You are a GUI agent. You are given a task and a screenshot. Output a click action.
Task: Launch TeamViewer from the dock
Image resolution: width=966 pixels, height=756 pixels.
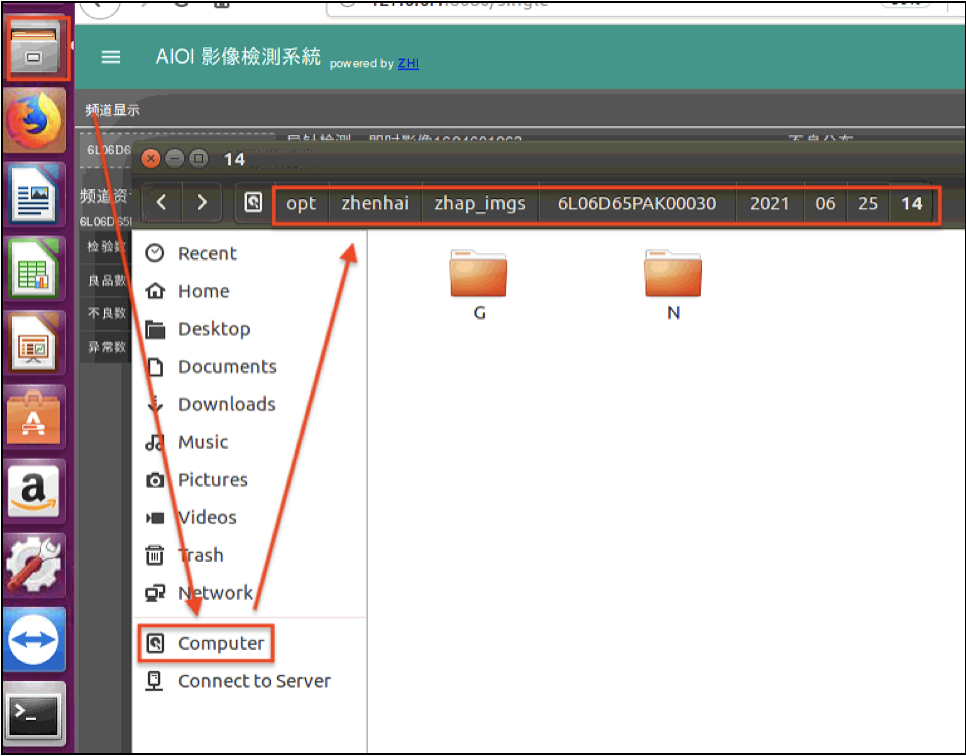point(35,640)
